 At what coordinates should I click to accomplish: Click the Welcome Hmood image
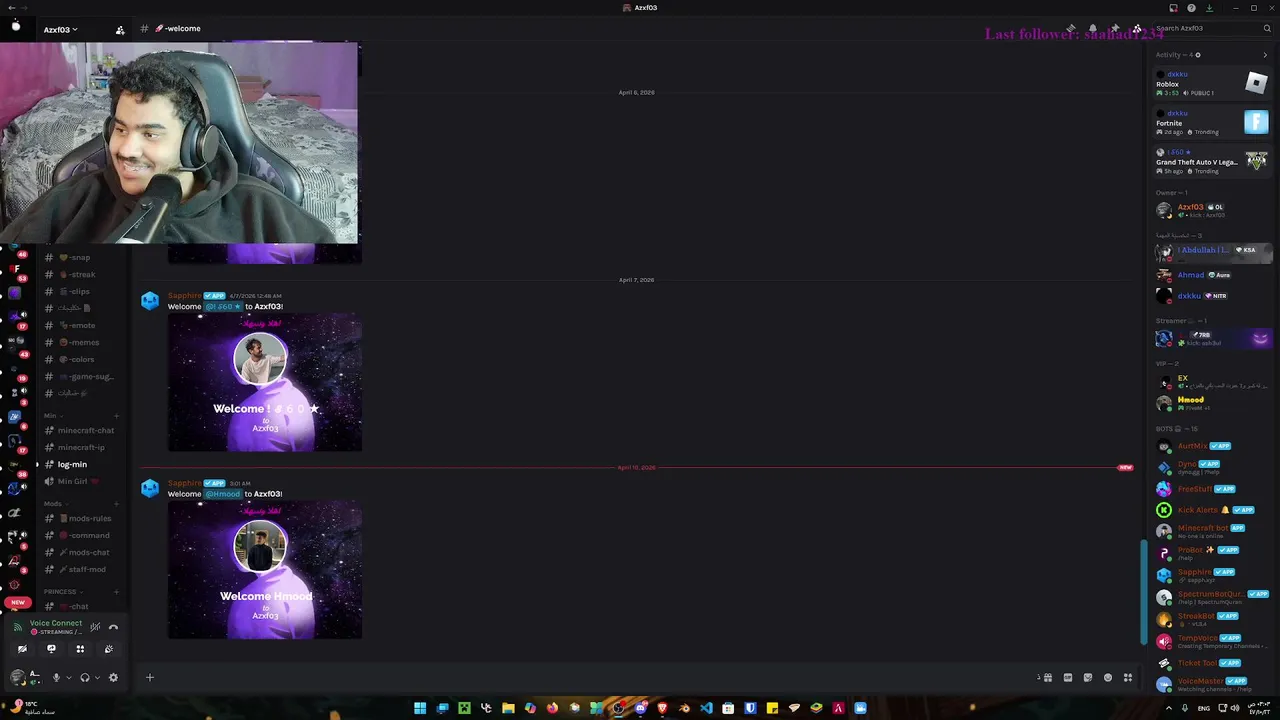pos(265,570)
